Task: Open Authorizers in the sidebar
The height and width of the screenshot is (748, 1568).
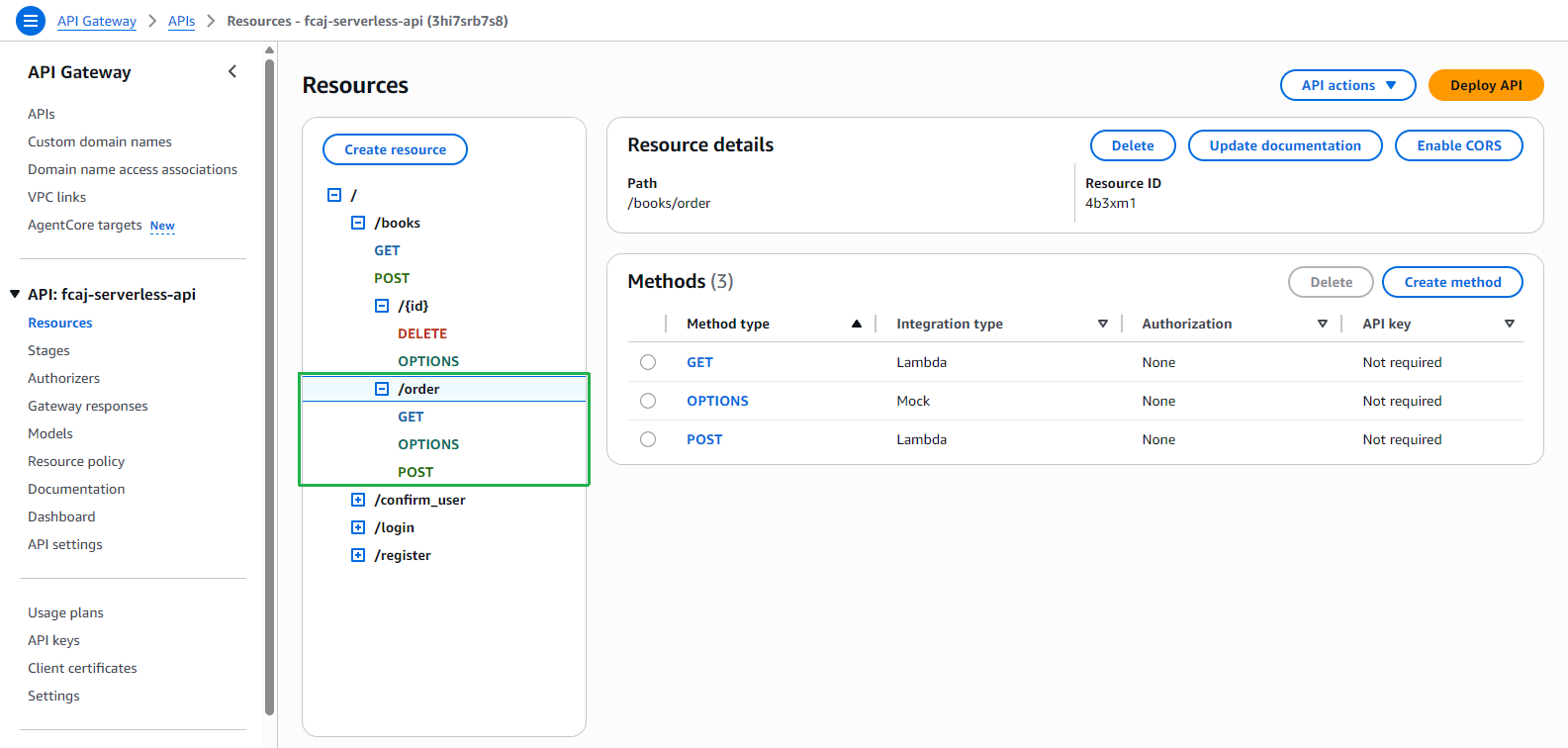Action: tap(64, 378)
